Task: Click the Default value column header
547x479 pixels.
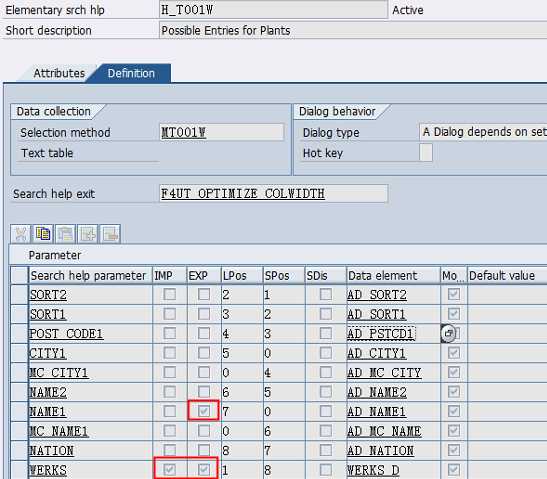Action: point(507,276)
